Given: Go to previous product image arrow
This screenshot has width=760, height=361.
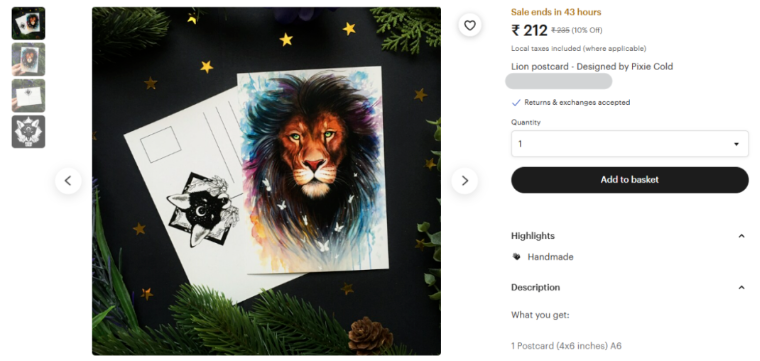Looking at the screenshot, I should [68, 181].
